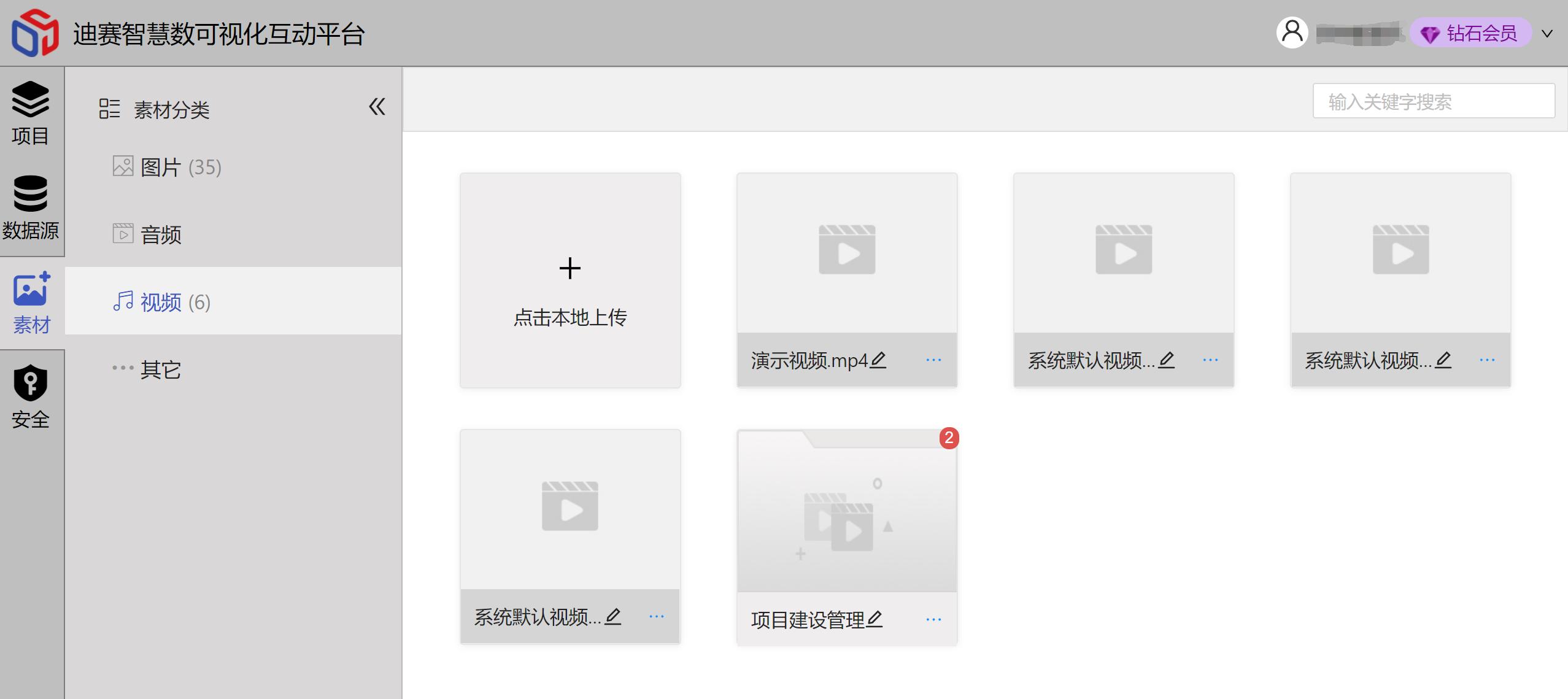Click the platform logo icon
1568x699 pixels.
(x=35, y=33)
